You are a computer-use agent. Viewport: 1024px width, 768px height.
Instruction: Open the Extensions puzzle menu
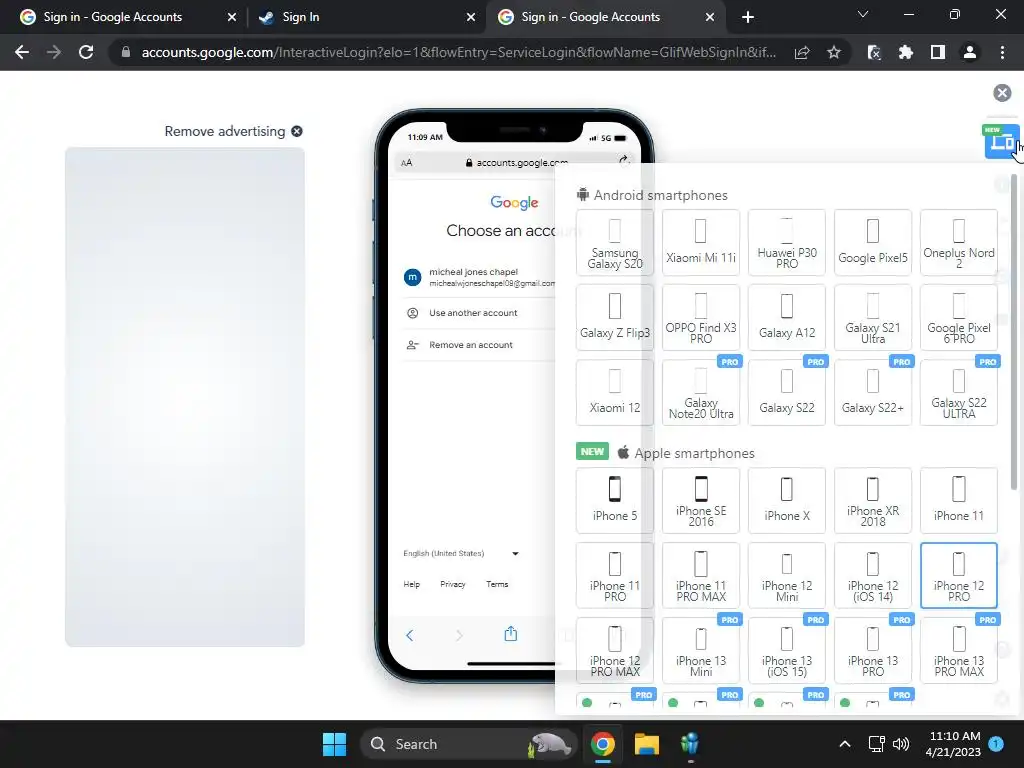[906, 52]
